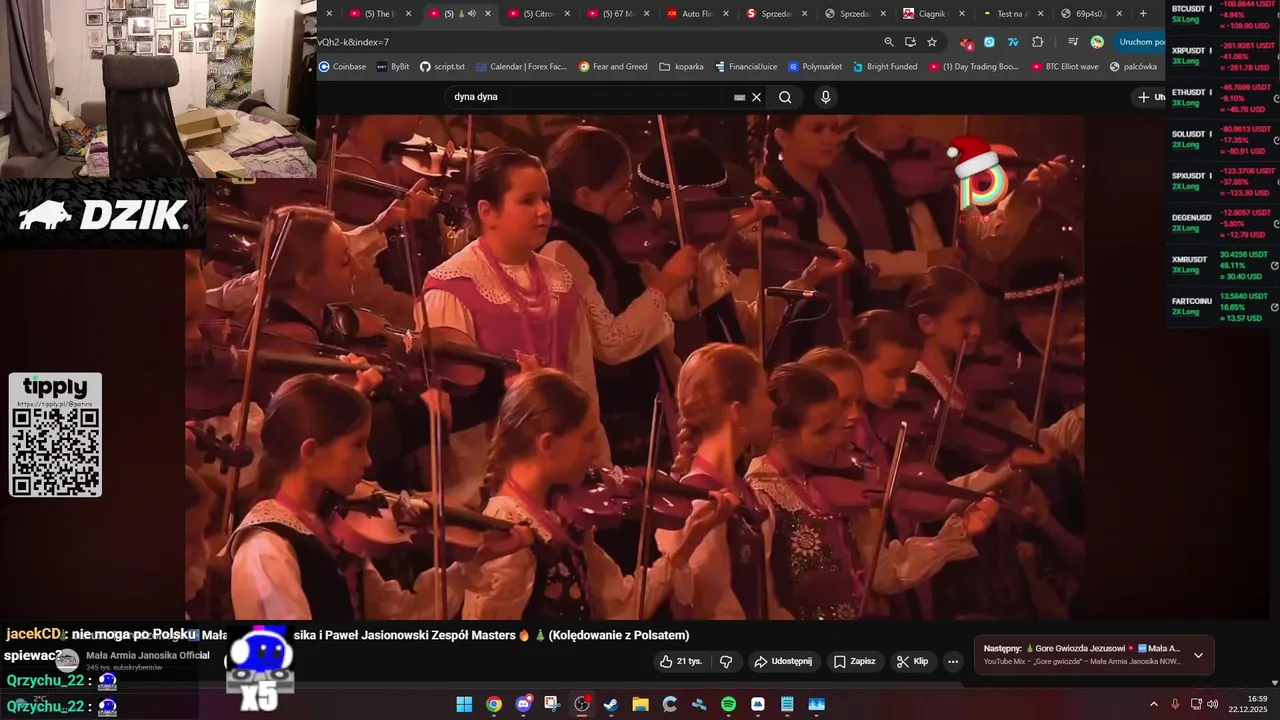Open the FinancialJuice bookmark

click(746, 67)
